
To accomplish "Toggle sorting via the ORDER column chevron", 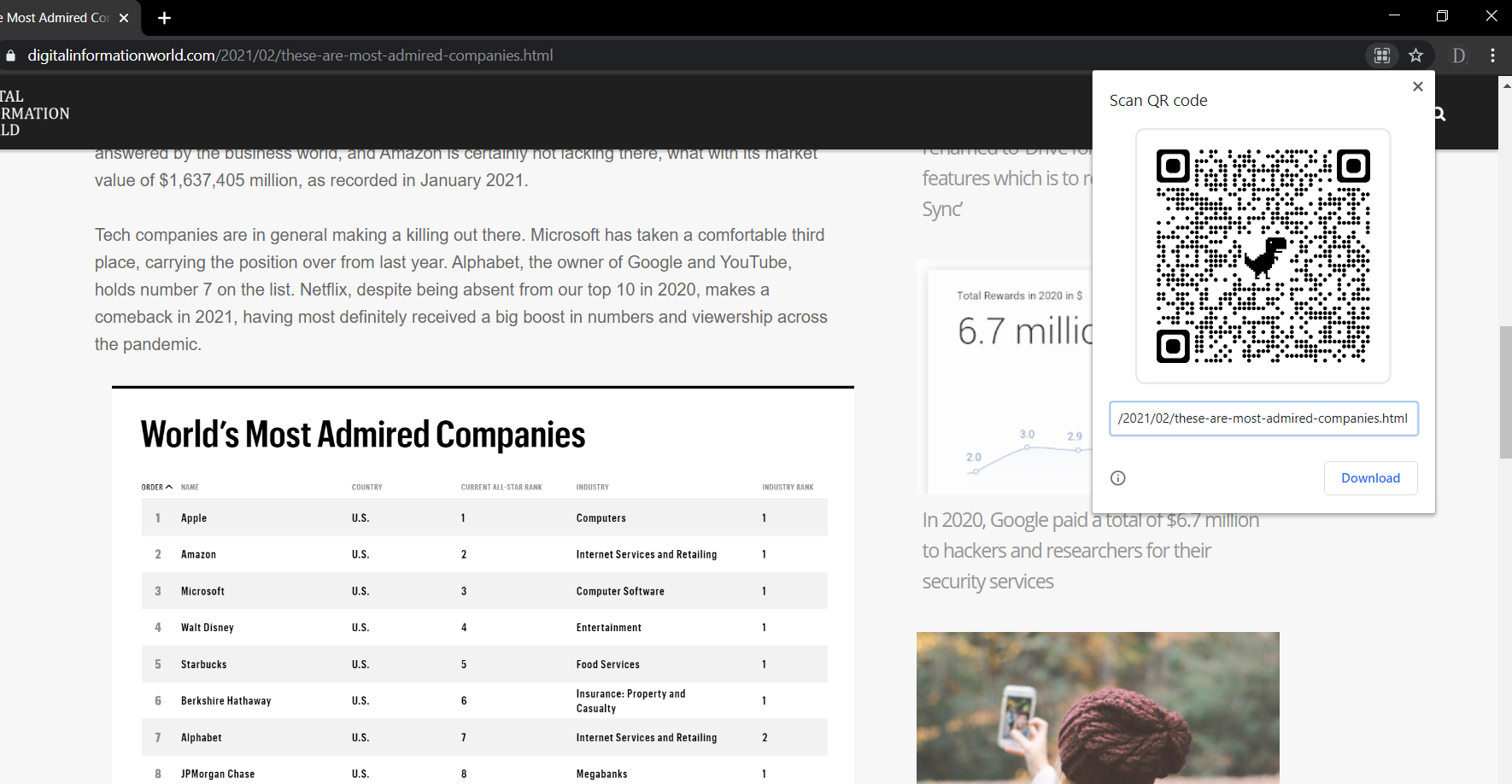I will (168, 487).
